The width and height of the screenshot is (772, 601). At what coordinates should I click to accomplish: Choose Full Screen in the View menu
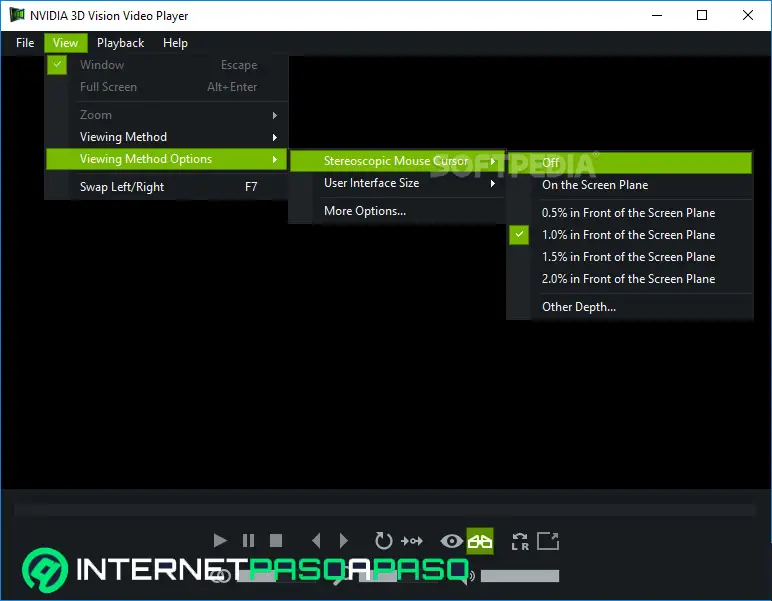click(166, 87)
